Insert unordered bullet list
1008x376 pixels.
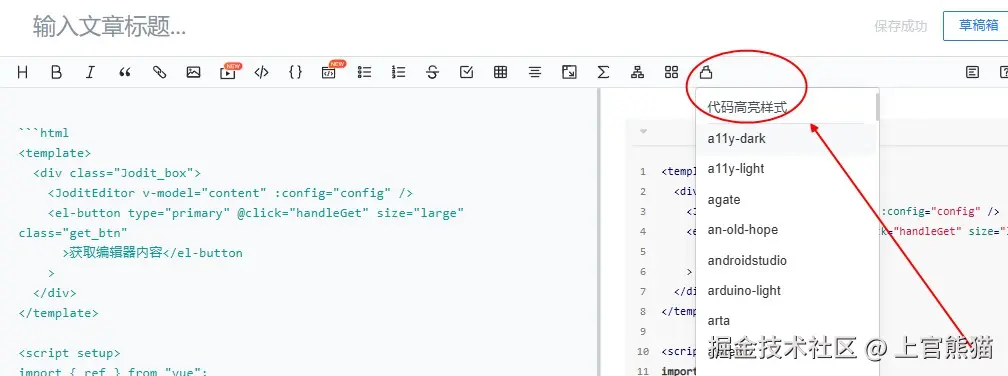[x=364, y=73]
